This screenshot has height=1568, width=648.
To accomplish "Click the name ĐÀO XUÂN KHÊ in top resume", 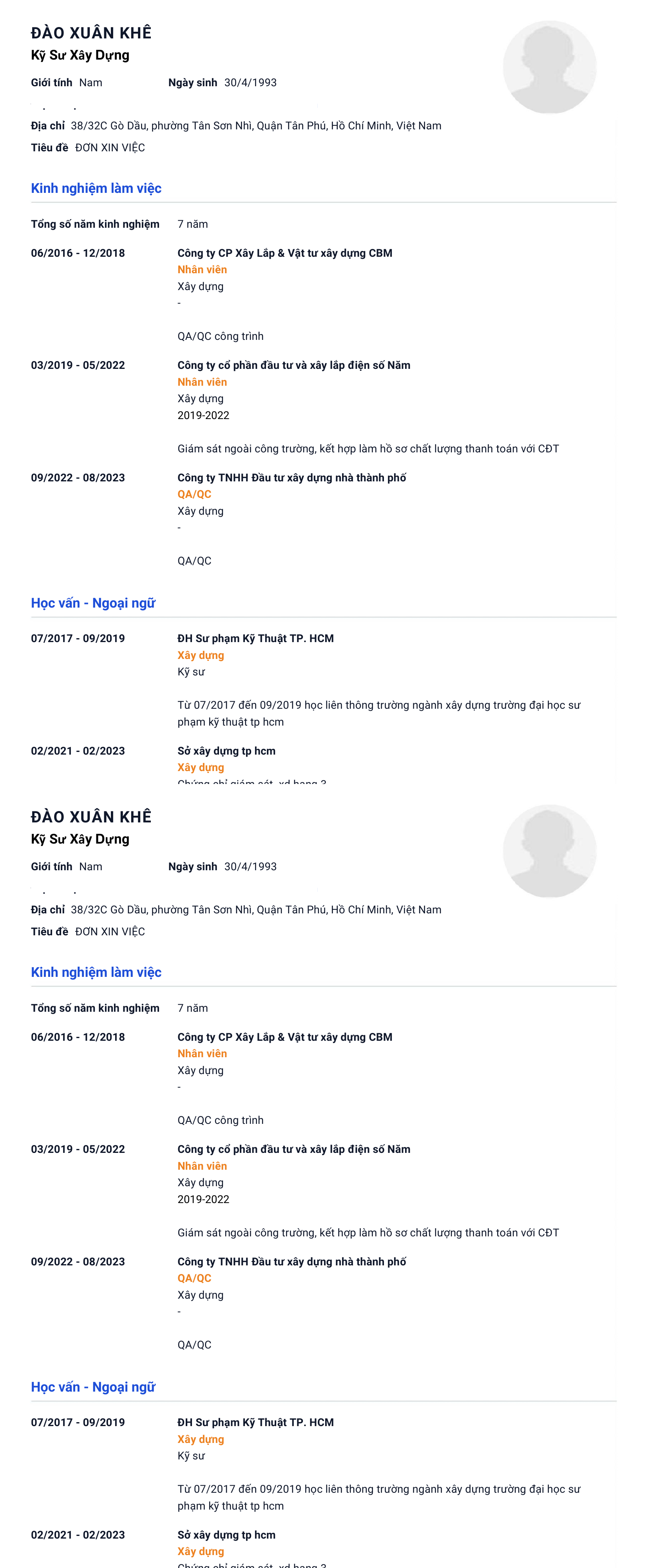I will point(91,33).
